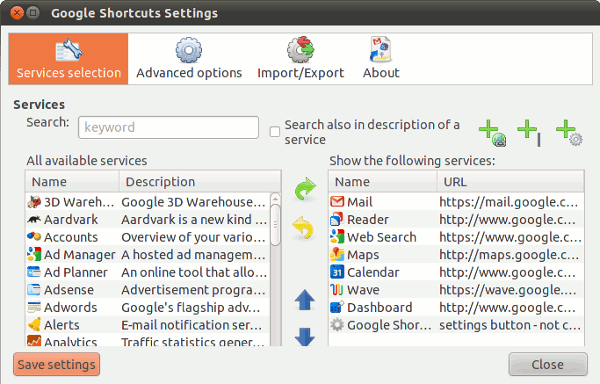Move selected service up with blue arrow
Screen dimensions: 600x384
(x=305, y=299)
